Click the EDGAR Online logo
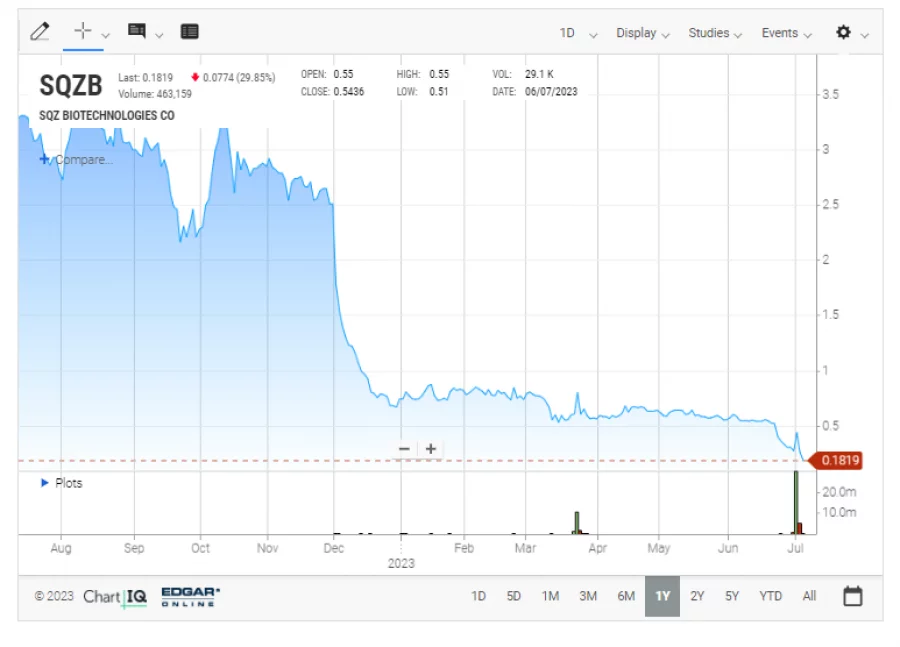 (x=189, y=596)
